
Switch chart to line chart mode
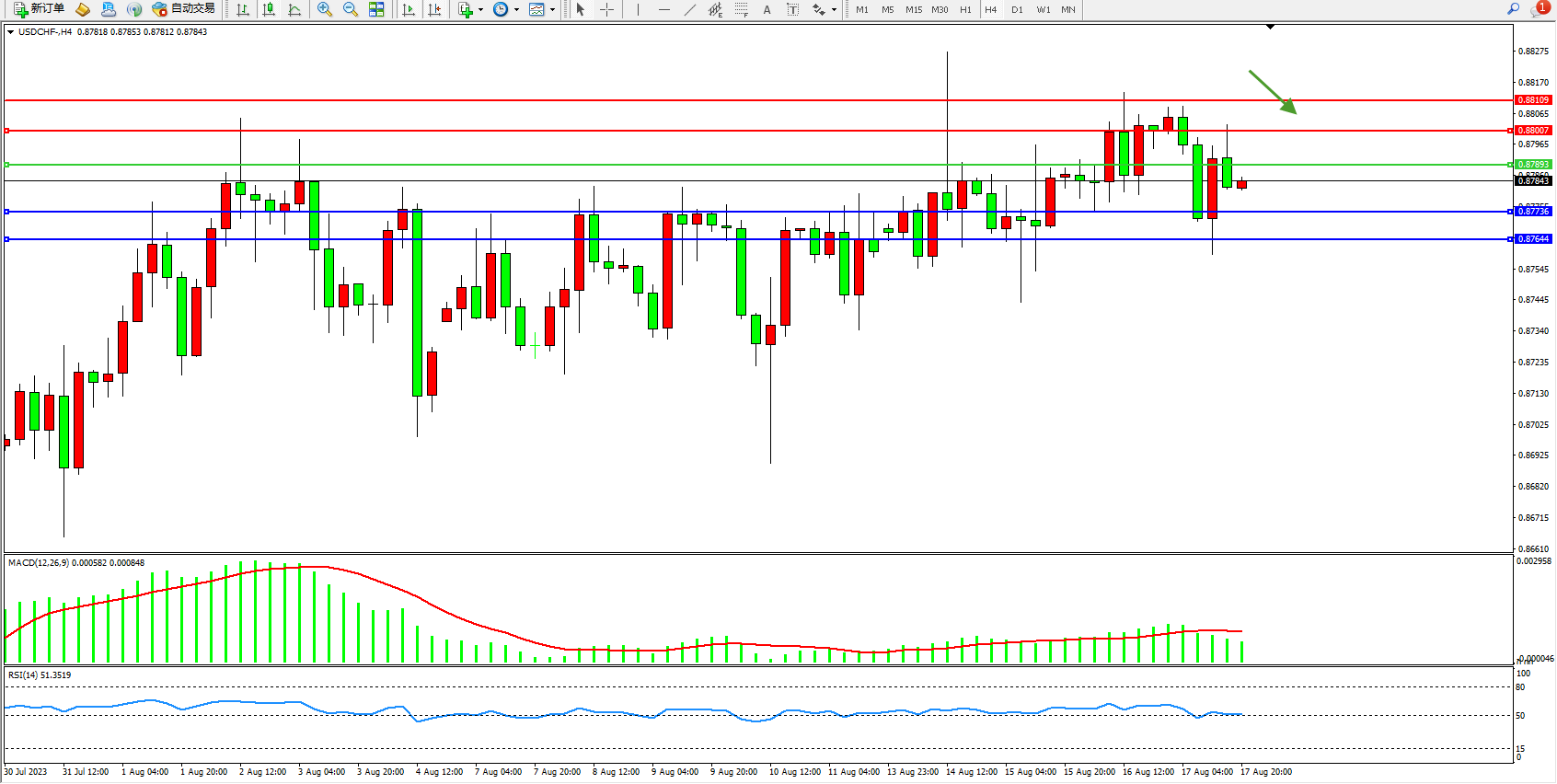pos(294,9)
